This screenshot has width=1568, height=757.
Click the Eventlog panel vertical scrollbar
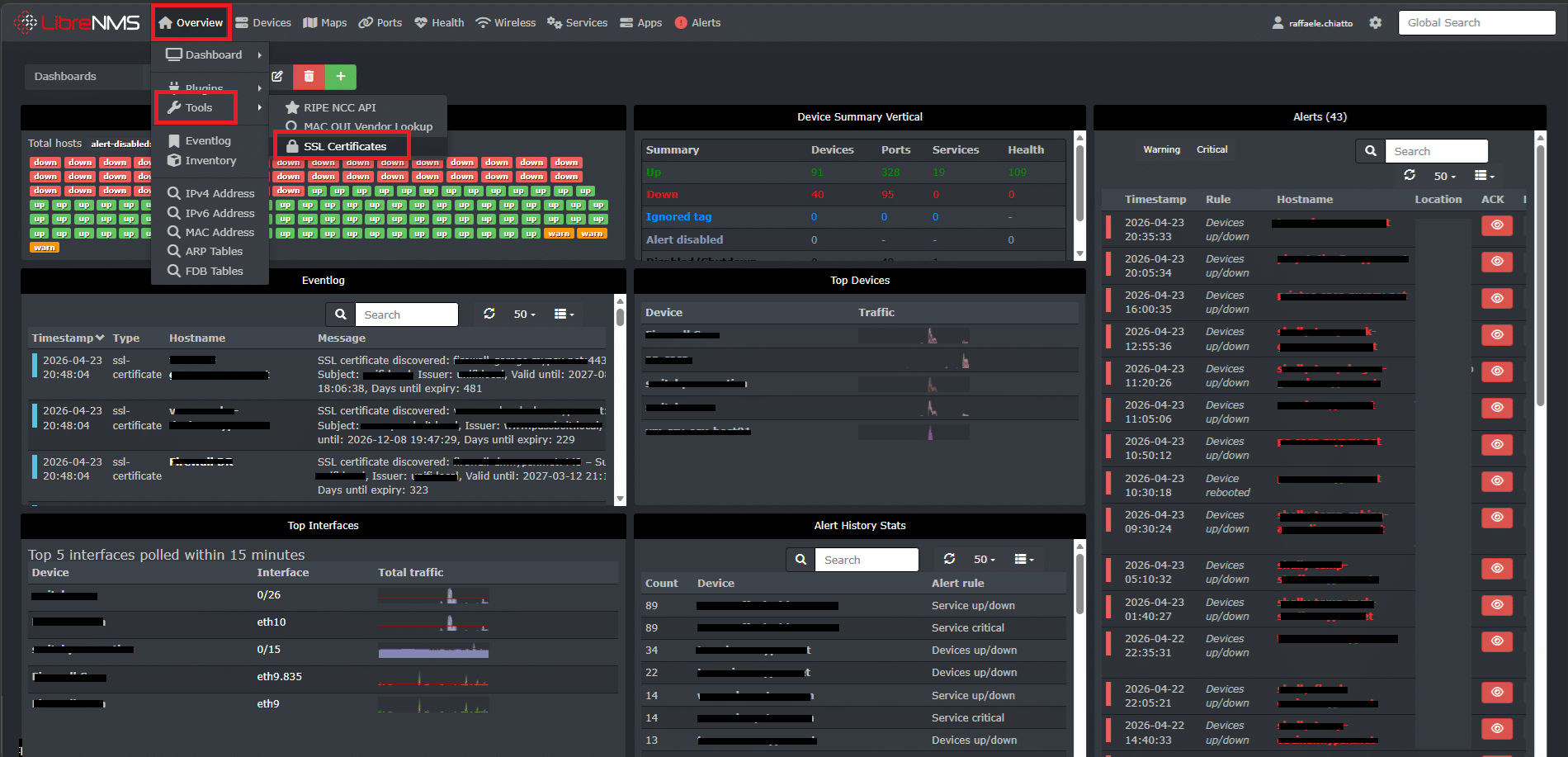(621, 400)
